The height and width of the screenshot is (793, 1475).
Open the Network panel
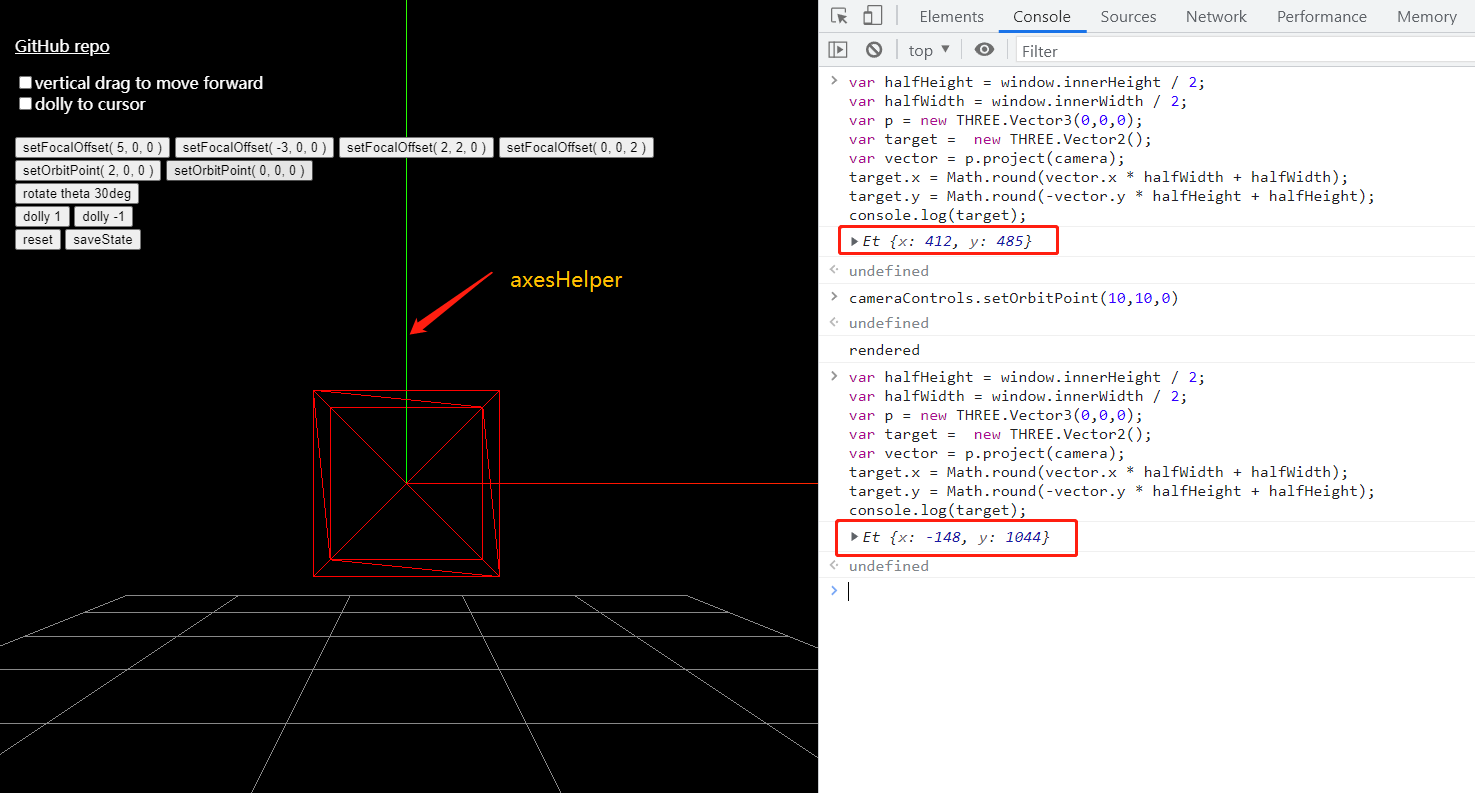[x=1215, y=17]
